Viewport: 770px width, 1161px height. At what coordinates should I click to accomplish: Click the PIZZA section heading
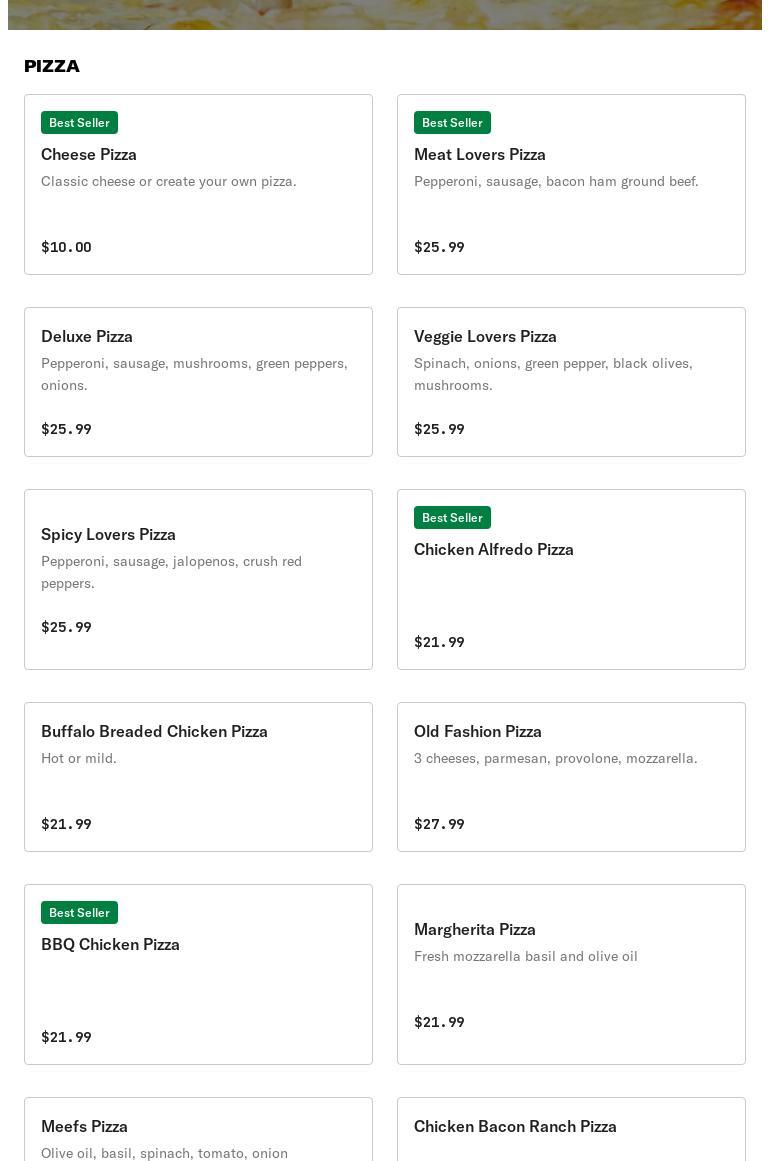(x=52, y=66)
